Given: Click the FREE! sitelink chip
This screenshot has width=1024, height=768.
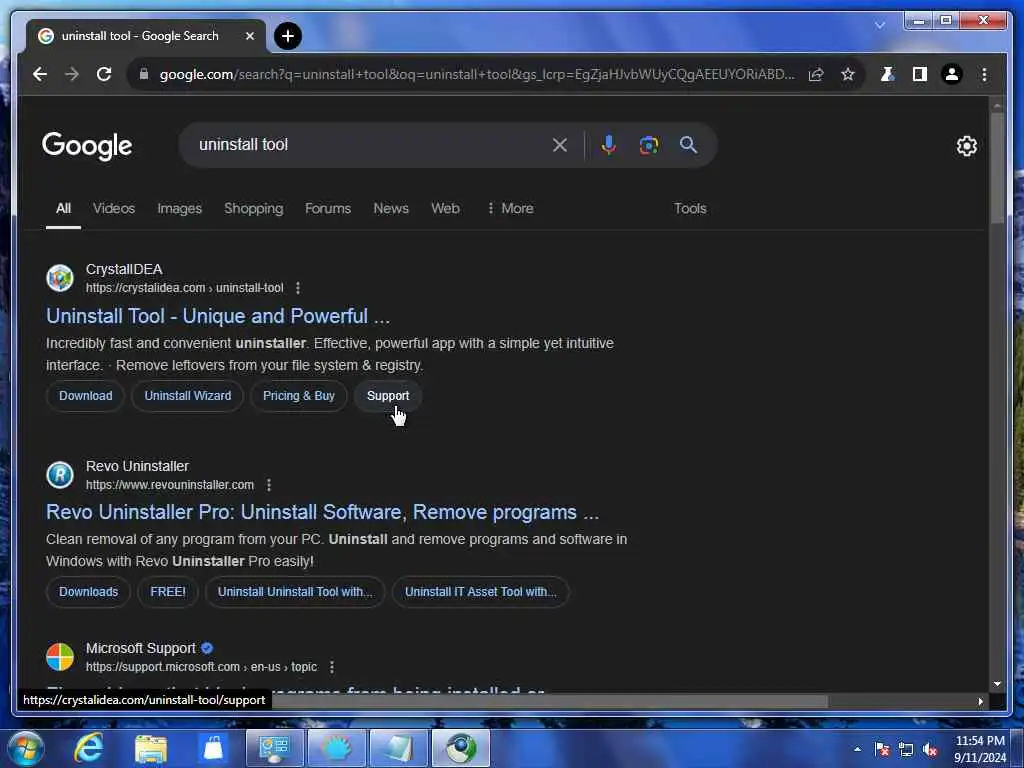Looking at the screenshot, I should click(x=168, y=592).
